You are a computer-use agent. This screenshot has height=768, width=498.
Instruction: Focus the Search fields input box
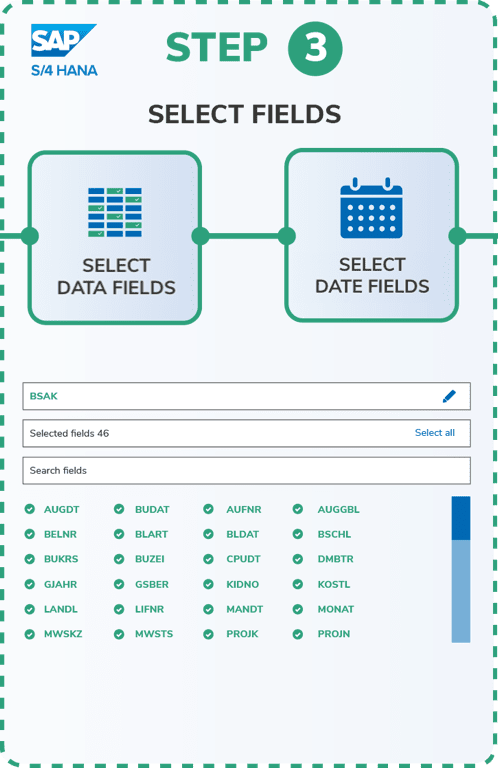pyautogui.click(x=246, y=471)
